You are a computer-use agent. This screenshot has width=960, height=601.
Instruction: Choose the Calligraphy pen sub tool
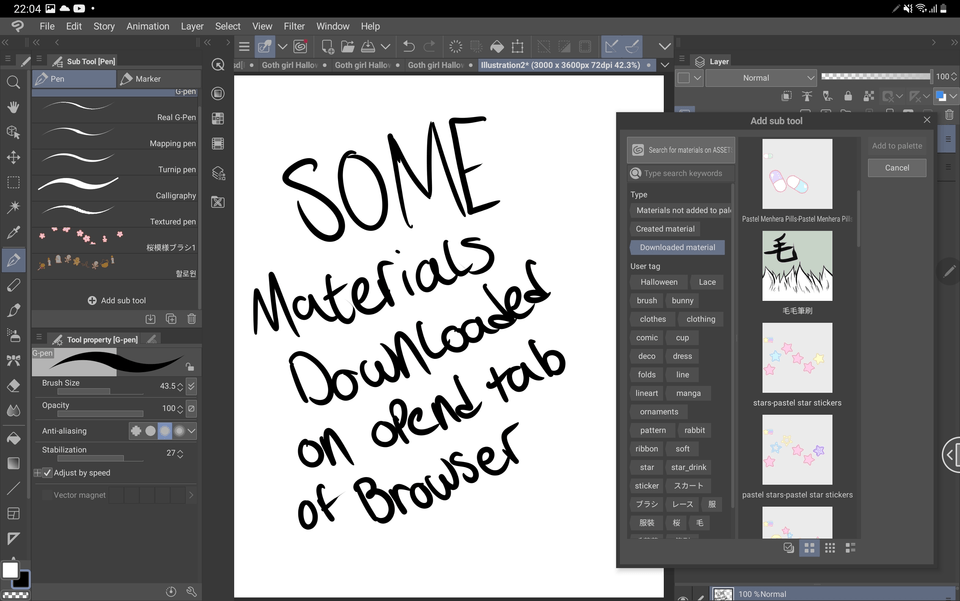coord(115,189)
